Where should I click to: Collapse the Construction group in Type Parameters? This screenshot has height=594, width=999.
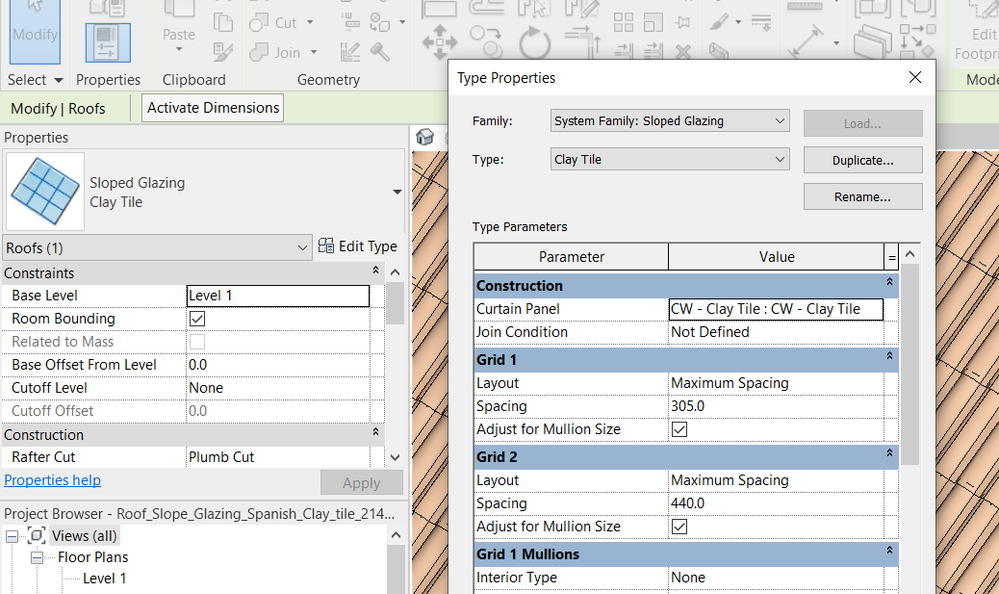[889, 282]
